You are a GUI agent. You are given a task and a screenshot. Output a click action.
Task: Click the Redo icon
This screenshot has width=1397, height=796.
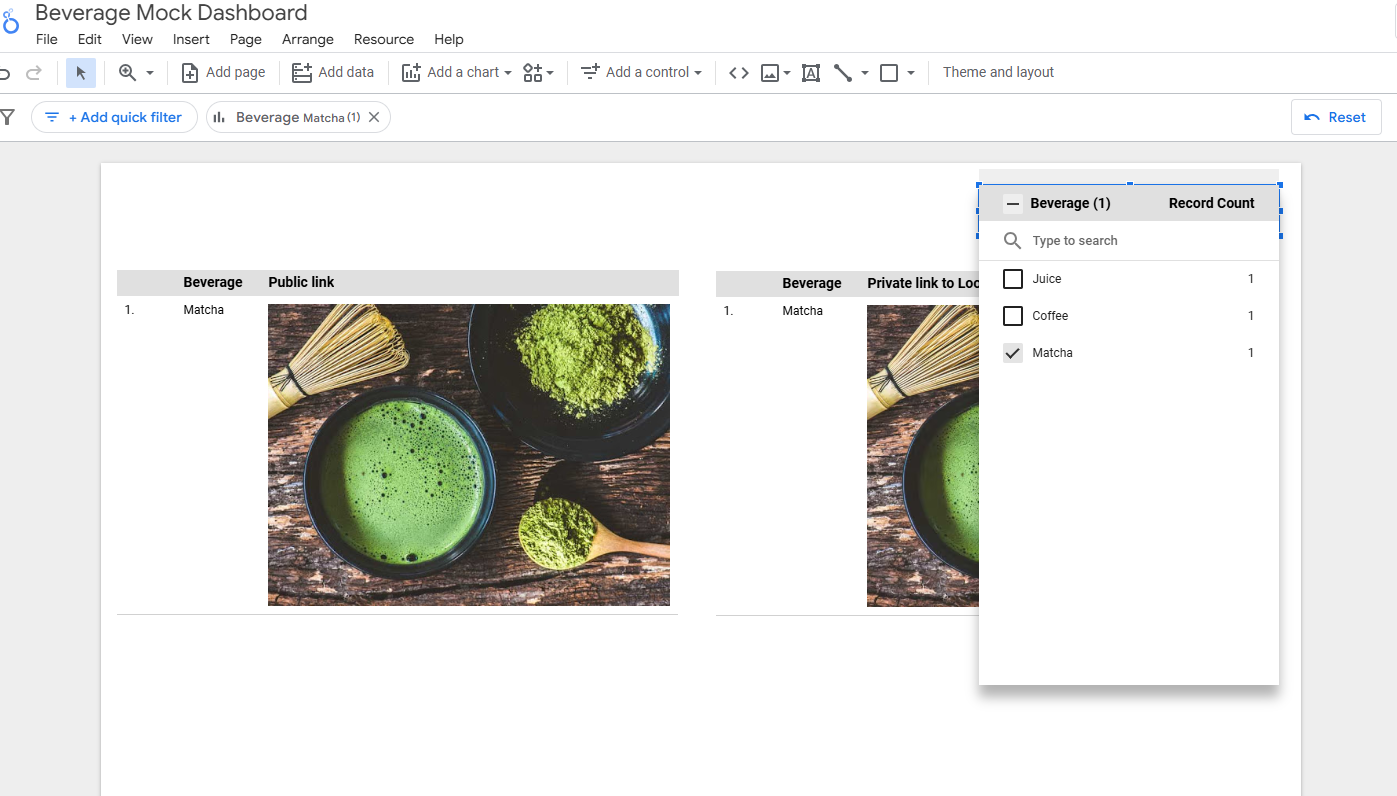33,72
